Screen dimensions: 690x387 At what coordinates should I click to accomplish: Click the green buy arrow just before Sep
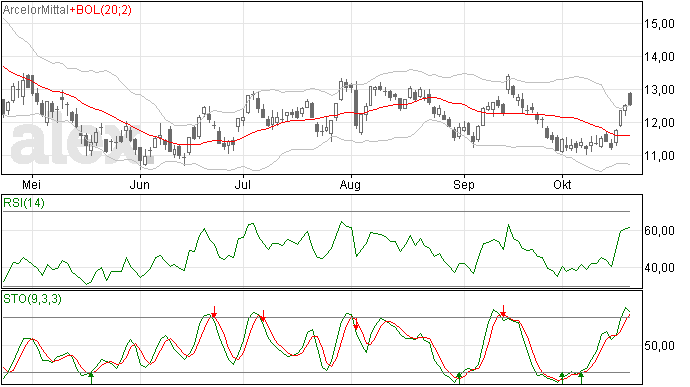coord(459,378)
